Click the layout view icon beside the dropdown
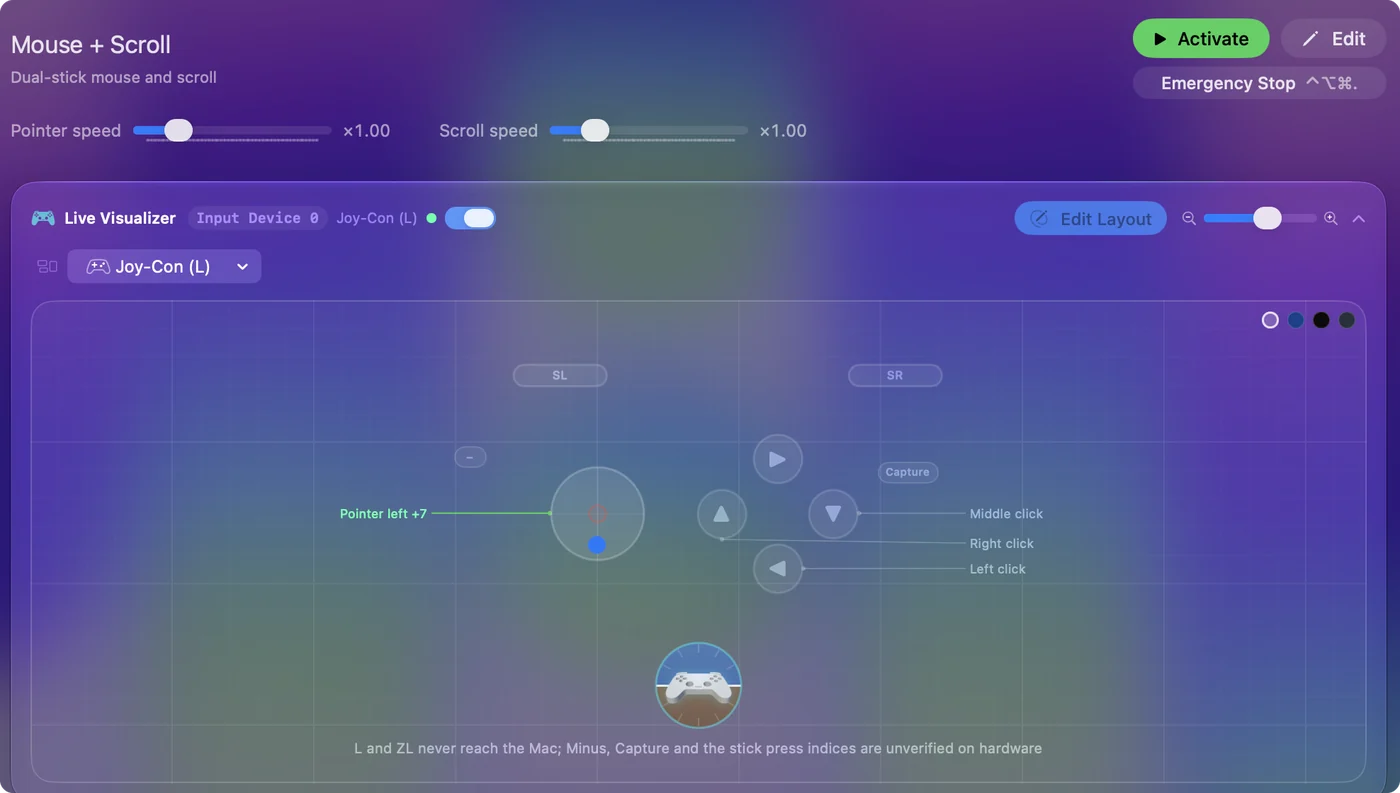 (x=47, y=266)
